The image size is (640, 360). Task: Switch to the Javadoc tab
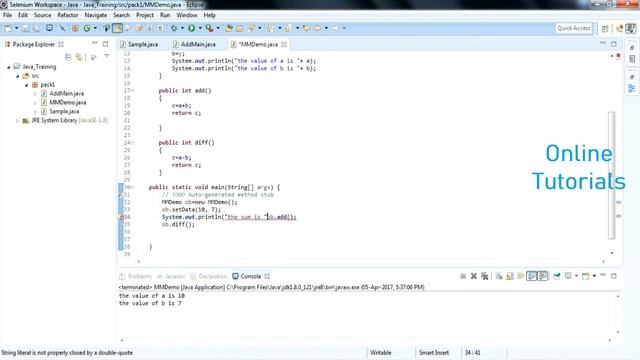tap(171, 276)
